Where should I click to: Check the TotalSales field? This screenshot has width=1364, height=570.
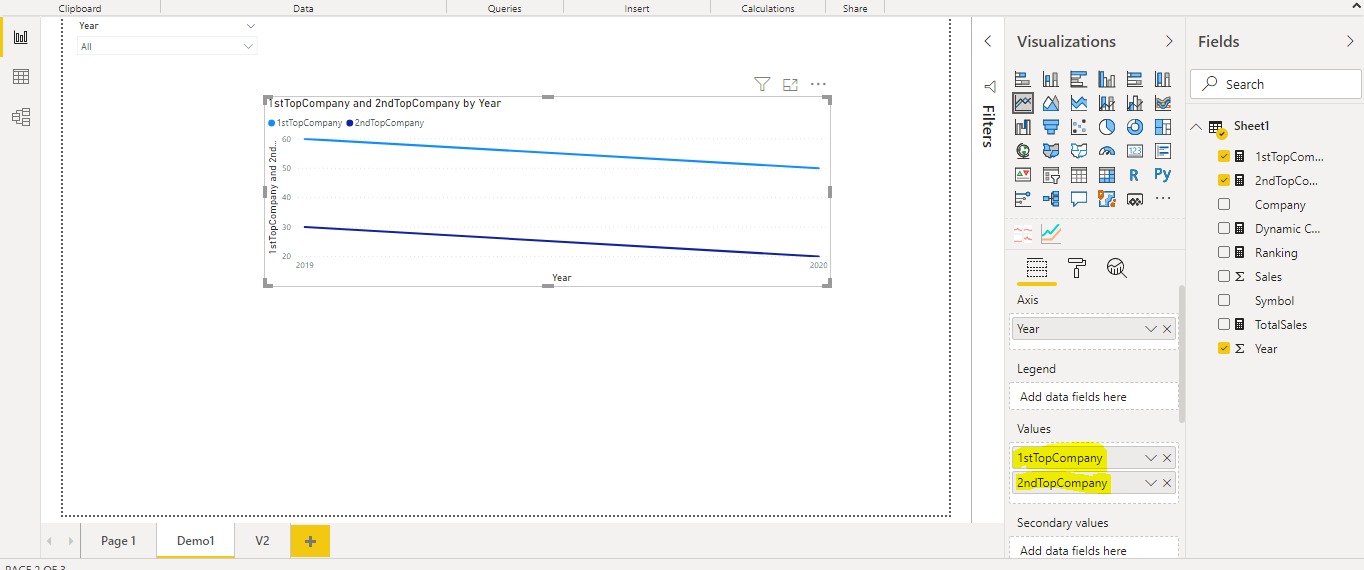(1224, 325)
